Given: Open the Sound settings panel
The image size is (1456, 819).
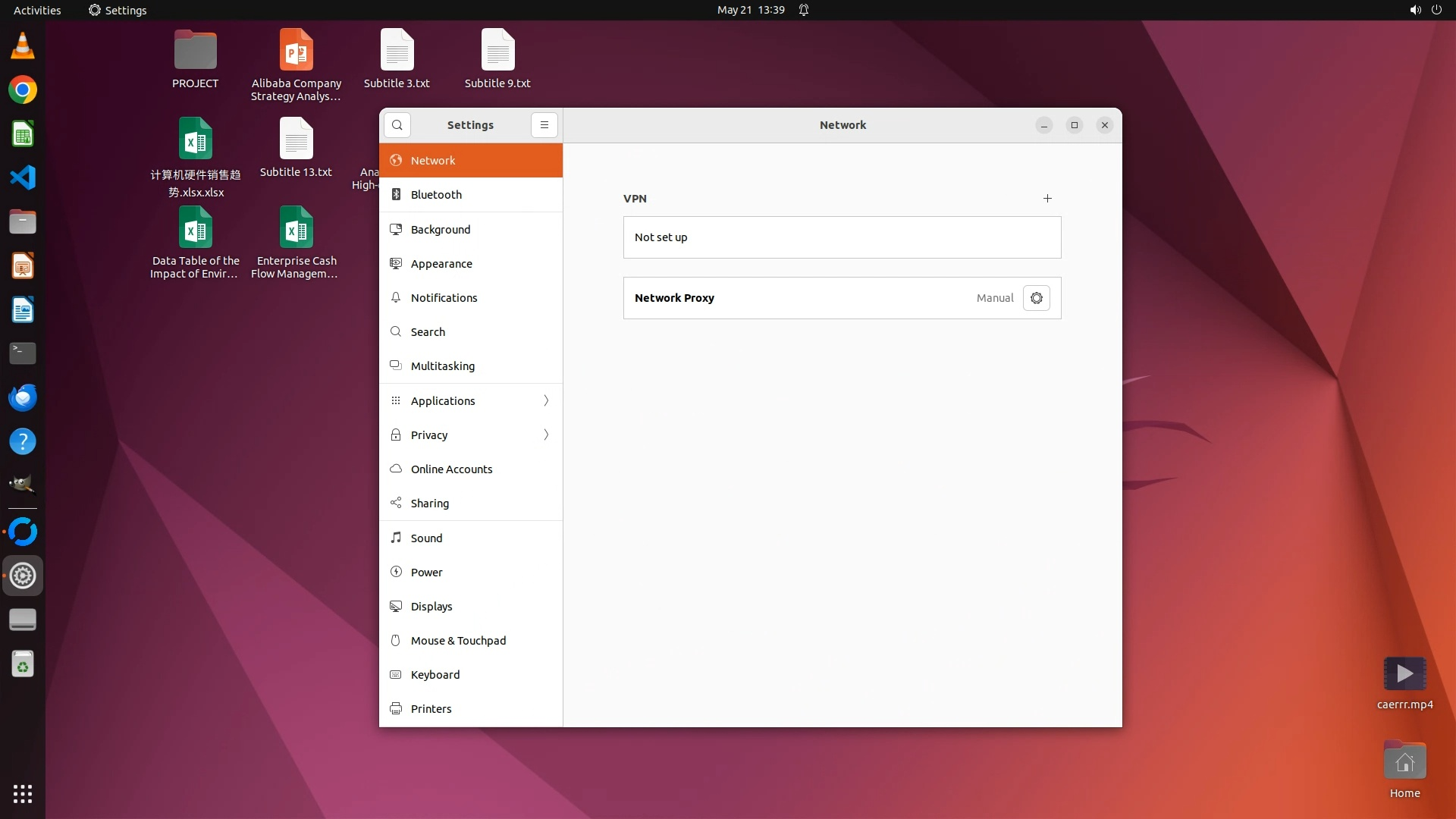Looking at the screenshot, I should point(426,538).
